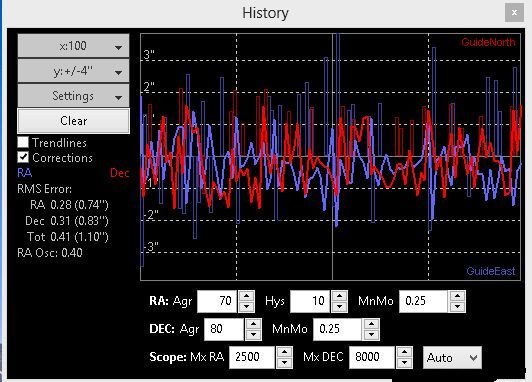Click the History window title
Viewport: 532px width, 382px height.
(x=265, y=13)
